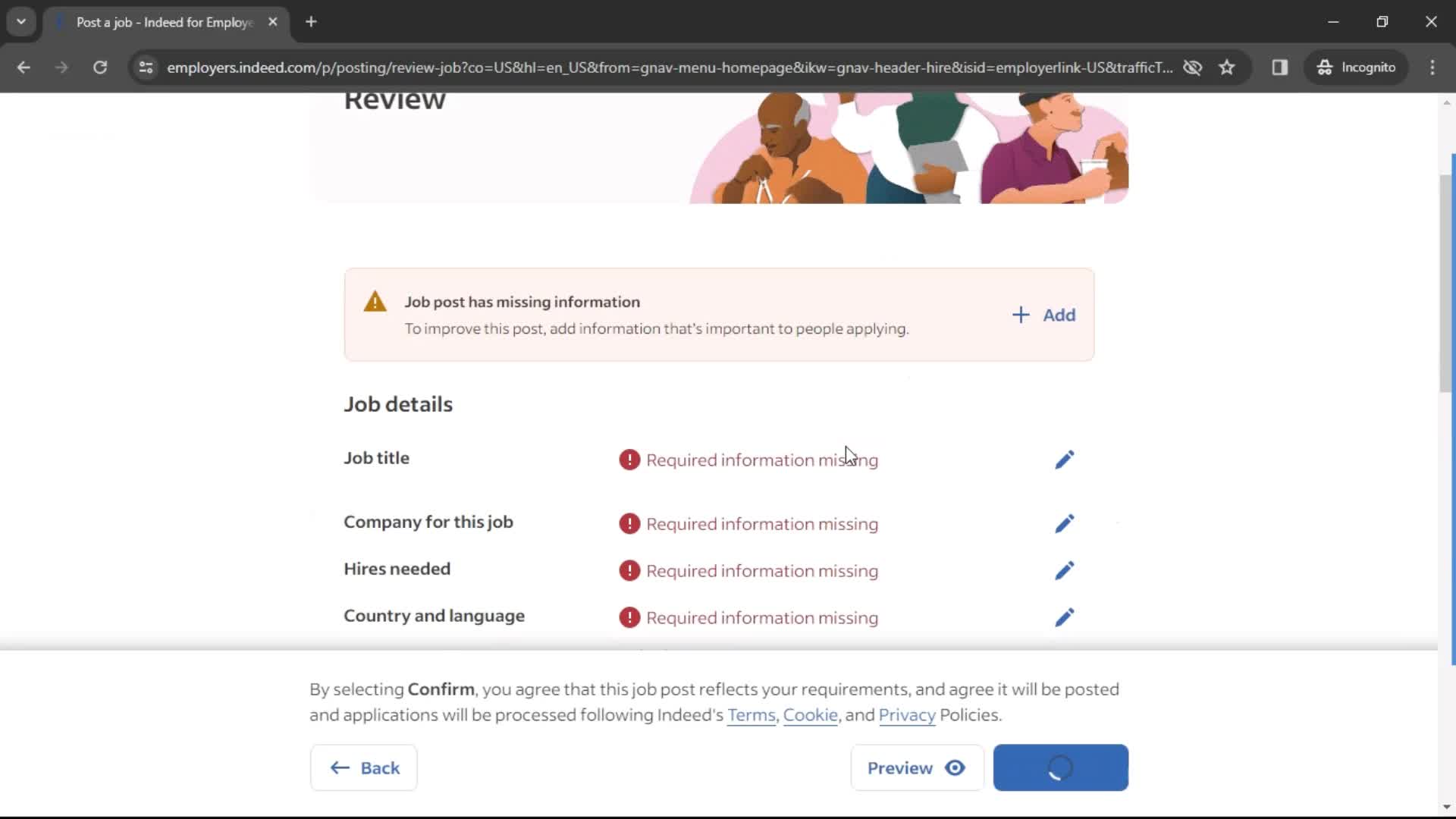Click the edit icon for Hires needed
Image resolution: width=1456 pixels, height=819 pixels.
1064,570
